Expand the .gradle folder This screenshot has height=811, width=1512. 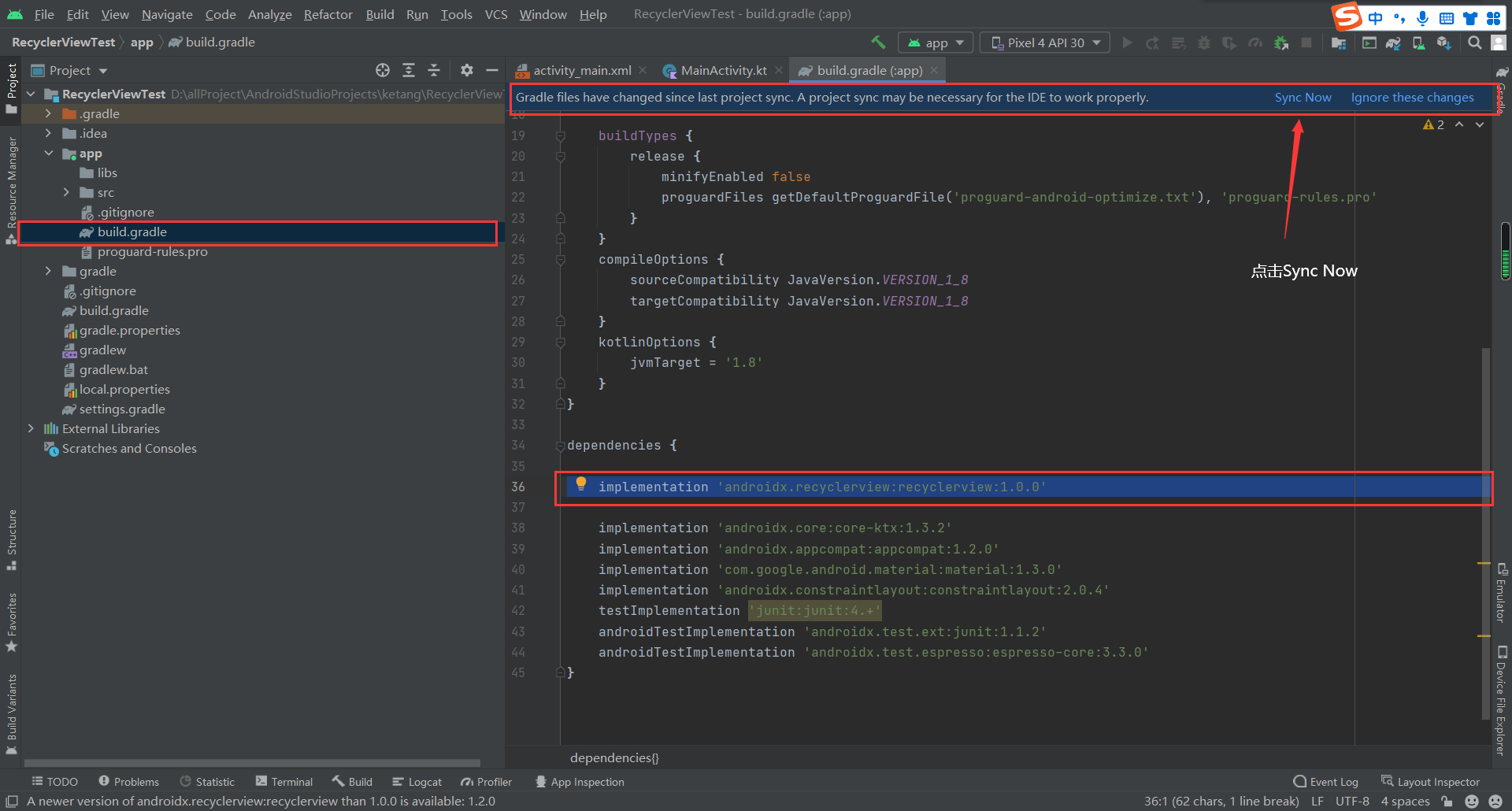pos(49,113)
